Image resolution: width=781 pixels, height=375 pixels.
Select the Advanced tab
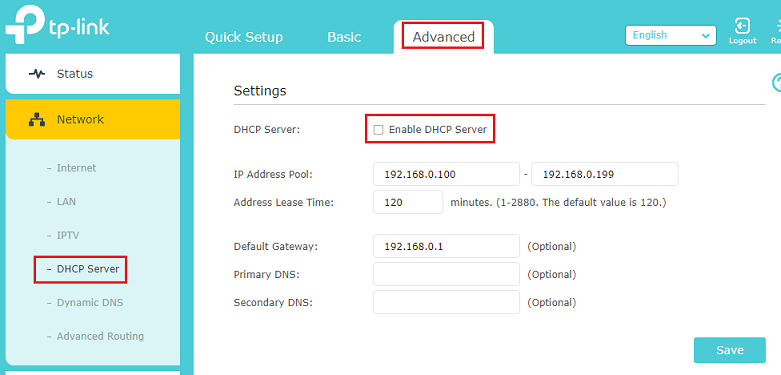coord(443,37)
